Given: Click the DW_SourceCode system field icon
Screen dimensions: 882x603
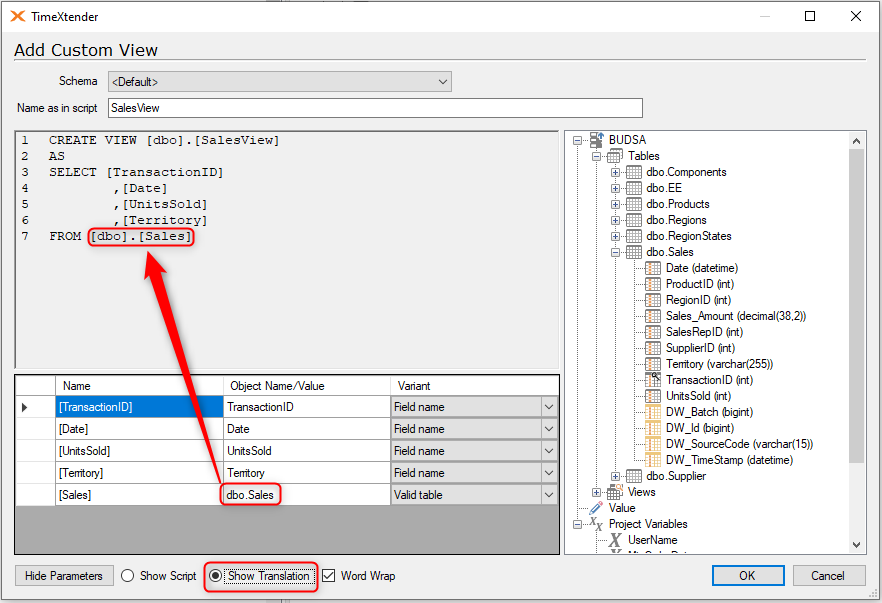Looking at the screenshot, I should click(x=653, y=444).
